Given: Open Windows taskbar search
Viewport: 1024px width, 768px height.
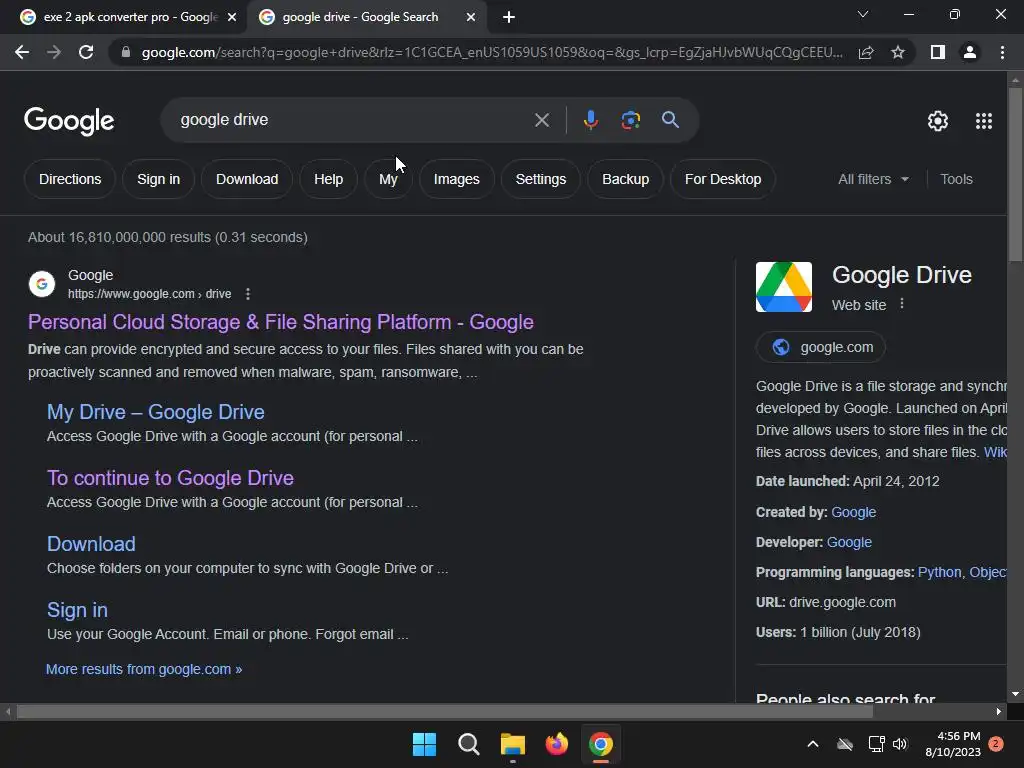Looking at the screenshot, I should pyautogui.click(x=468, y=744).
